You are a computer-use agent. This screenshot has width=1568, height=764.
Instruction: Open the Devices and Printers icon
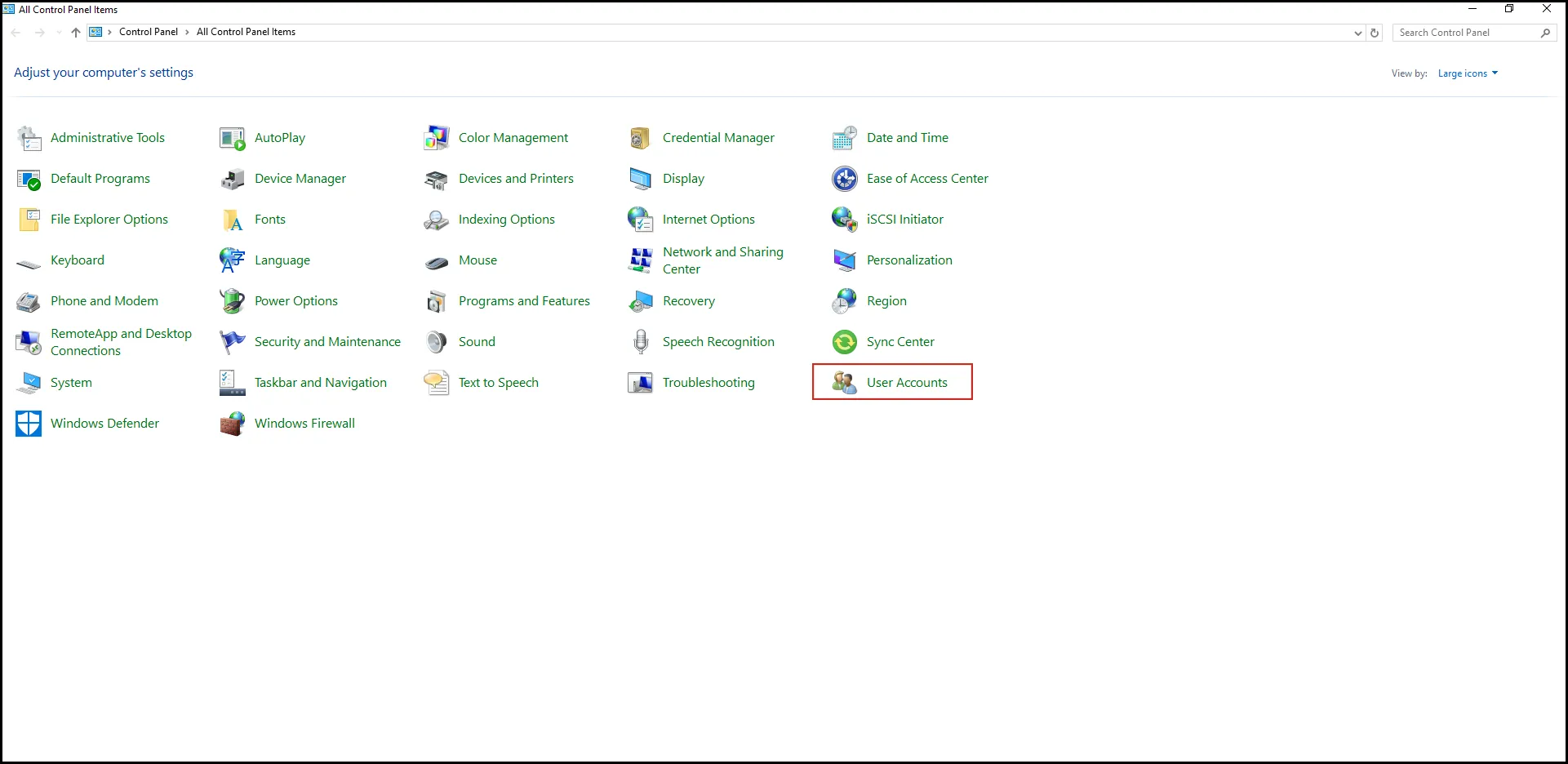click(437, 179)
